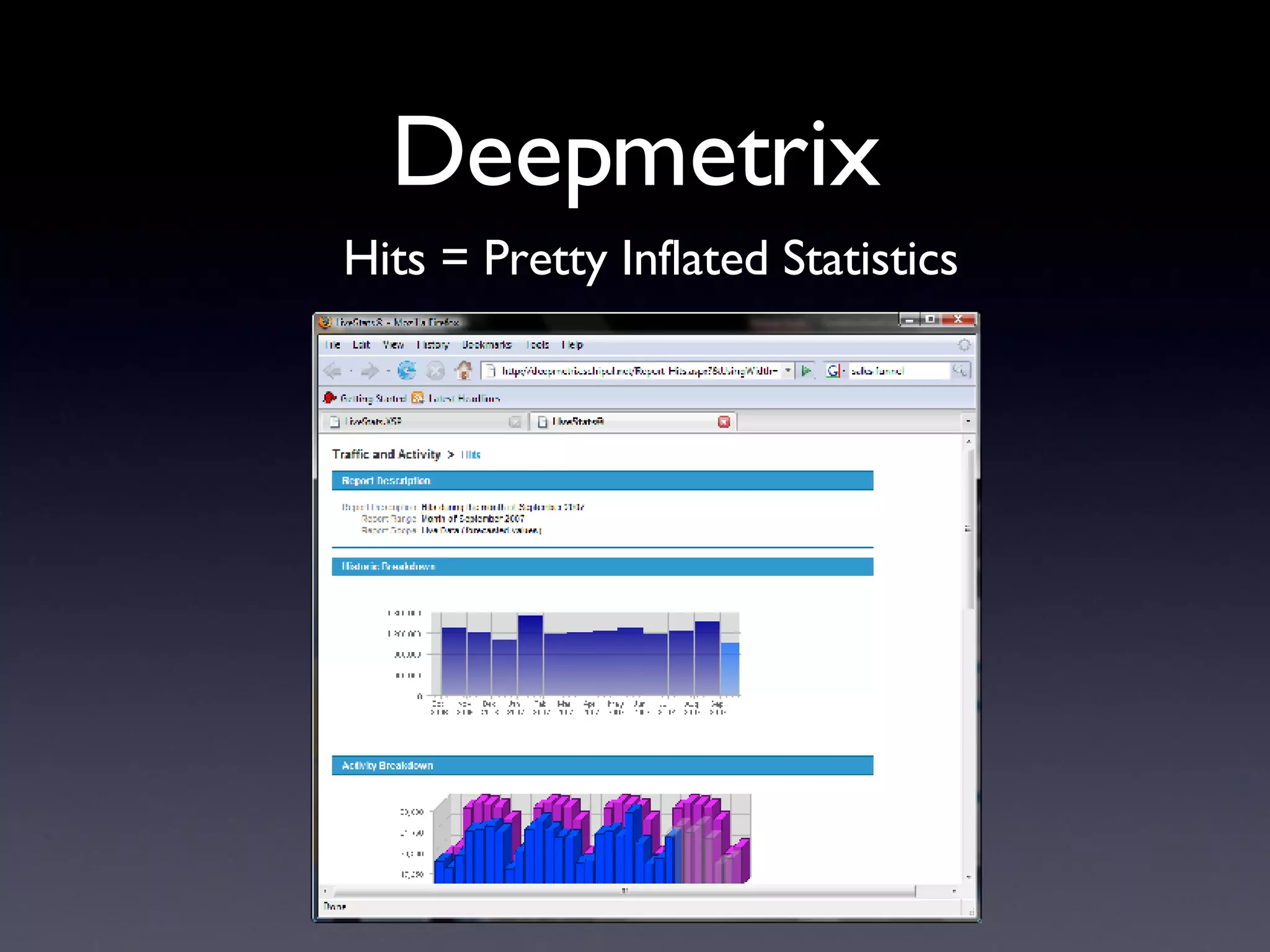The height and width of the screenshot is (952, 1270).
Task: Close the active LiveStats tab
Action: [x=724, y=422]
